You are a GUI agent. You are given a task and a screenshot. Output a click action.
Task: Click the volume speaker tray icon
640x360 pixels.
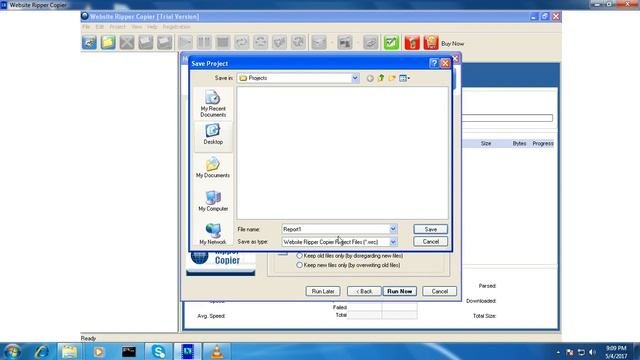[x=592, y=352]
